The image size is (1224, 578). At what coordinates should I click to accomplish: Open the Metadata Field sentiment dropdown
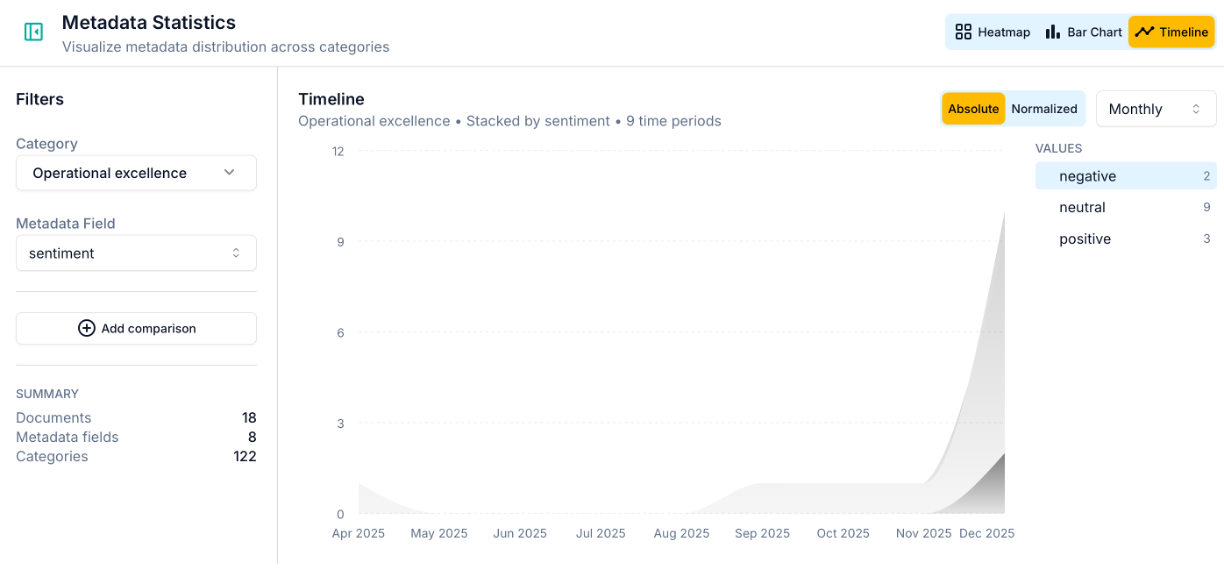tap(136, 253)
